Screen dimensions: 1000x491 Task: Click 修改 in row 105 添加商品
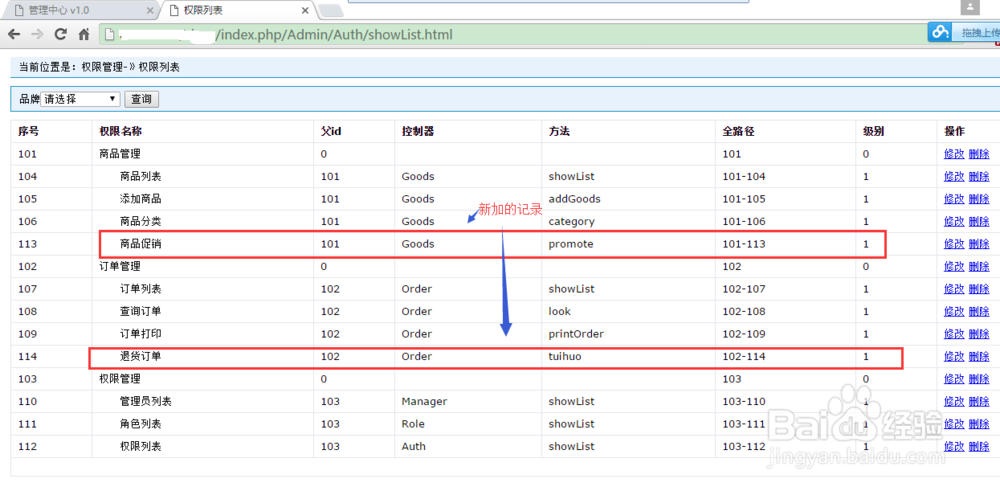click(x=953, y=199)
